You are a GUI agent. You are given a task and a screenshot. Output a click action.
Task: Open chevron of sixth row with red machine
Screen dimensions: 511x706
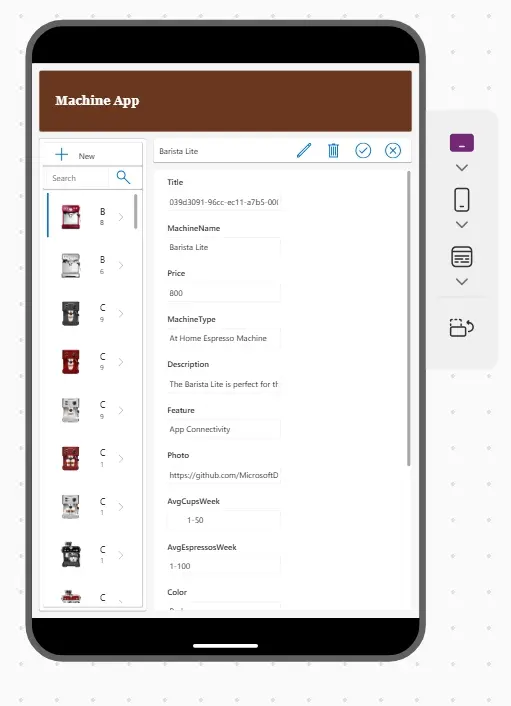coord(121,458)
